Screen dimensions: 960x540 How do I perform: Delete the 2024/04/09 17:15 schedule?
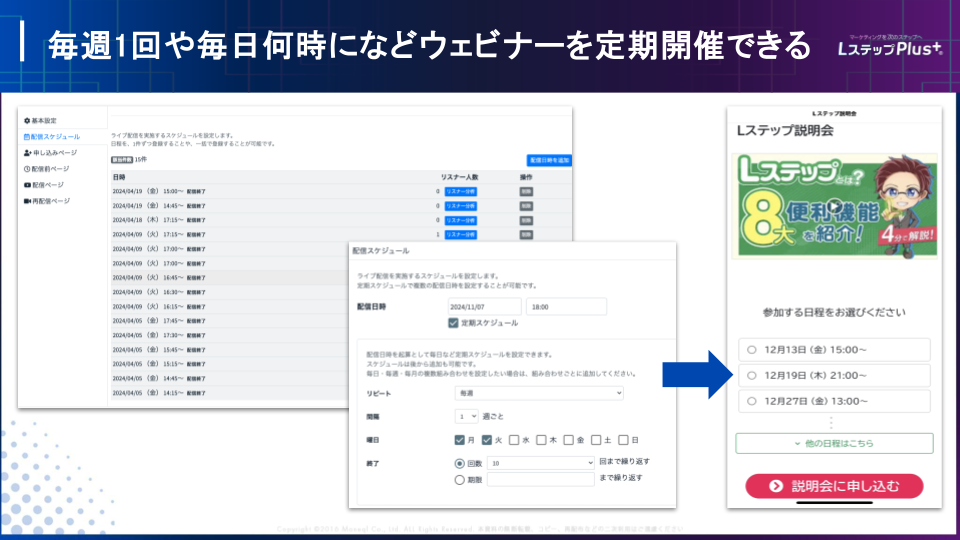pos(526,234)
